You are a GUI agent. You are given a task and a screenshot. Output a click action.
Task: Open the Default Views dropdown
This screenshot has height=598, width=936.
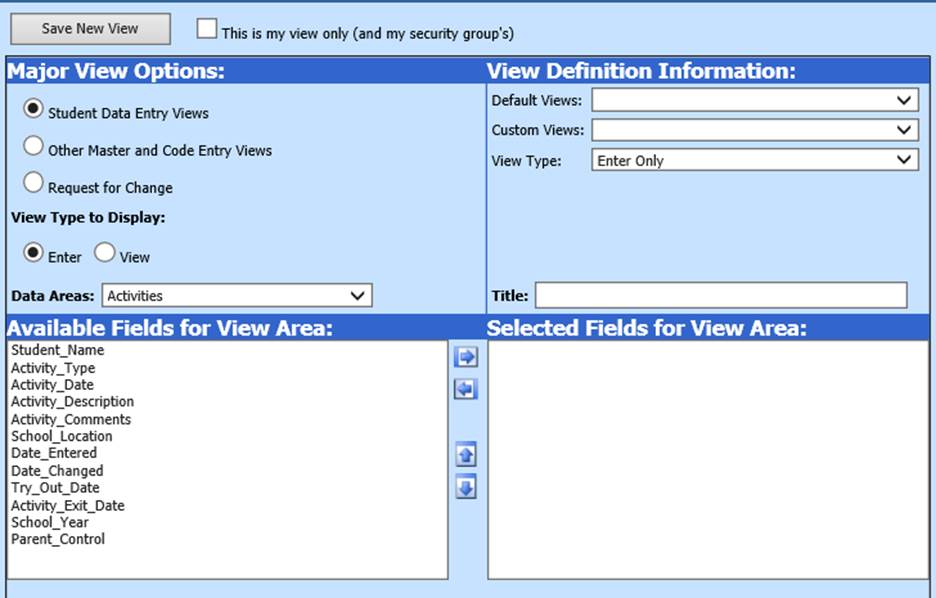pos(755,100)
